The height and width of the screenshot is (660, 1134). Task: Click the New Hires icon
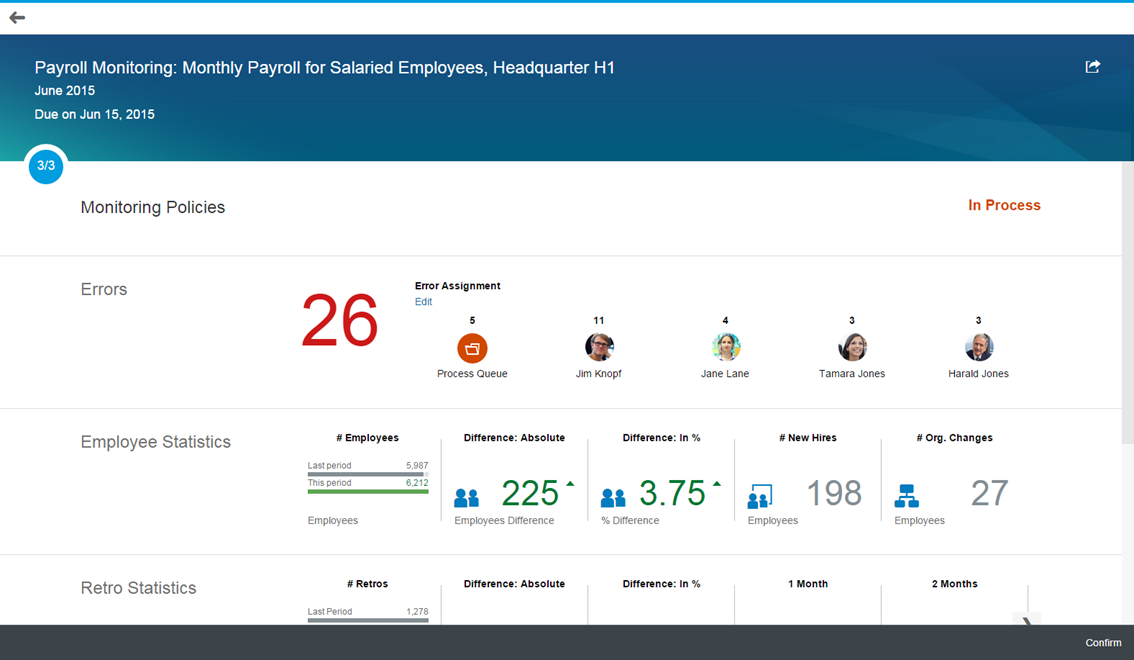tap(760, 496)
